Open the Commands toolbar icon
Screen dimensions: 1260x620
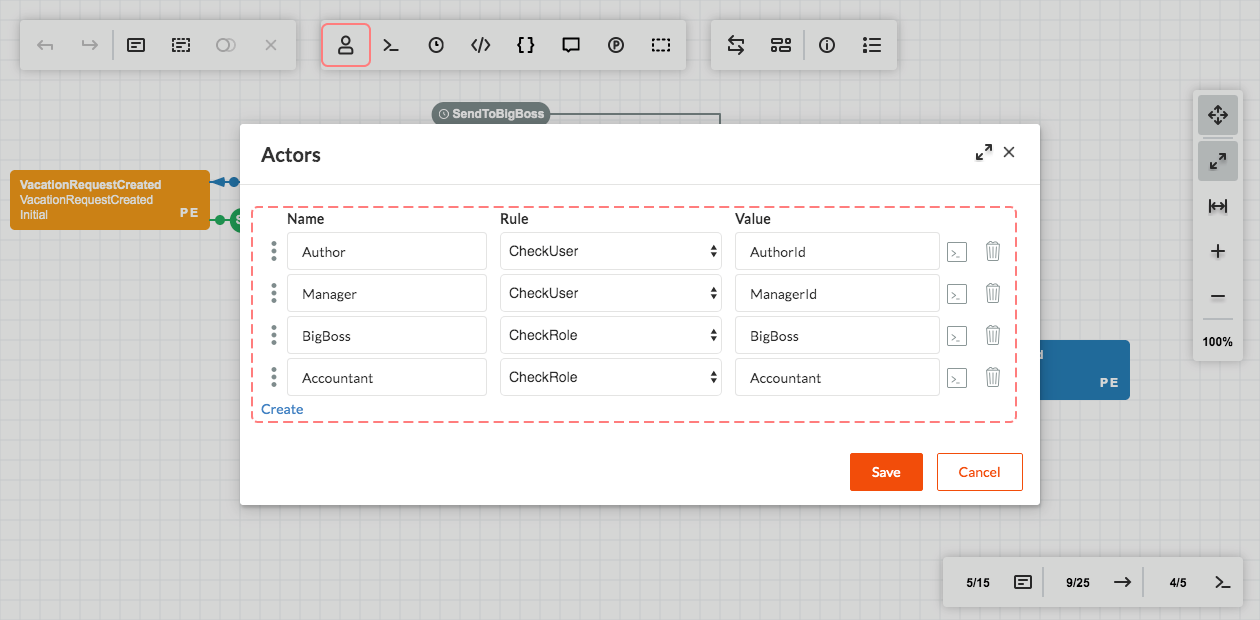391,45
